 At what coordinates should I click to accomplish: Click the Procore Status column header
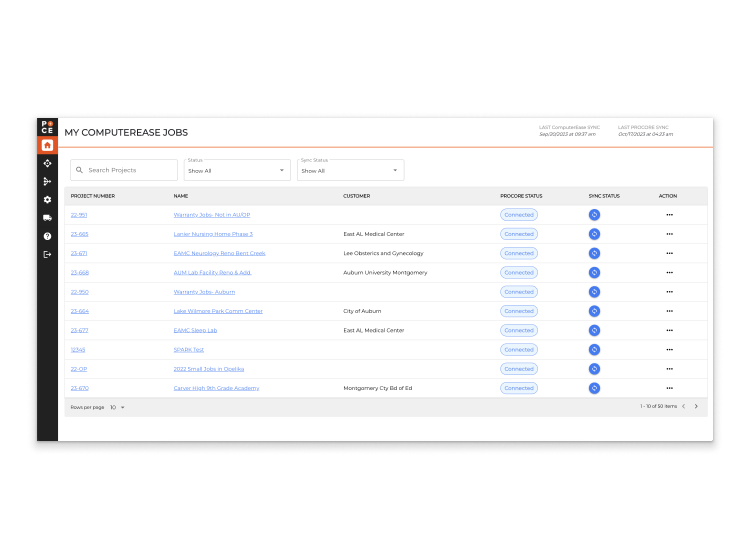pos(521,196)
